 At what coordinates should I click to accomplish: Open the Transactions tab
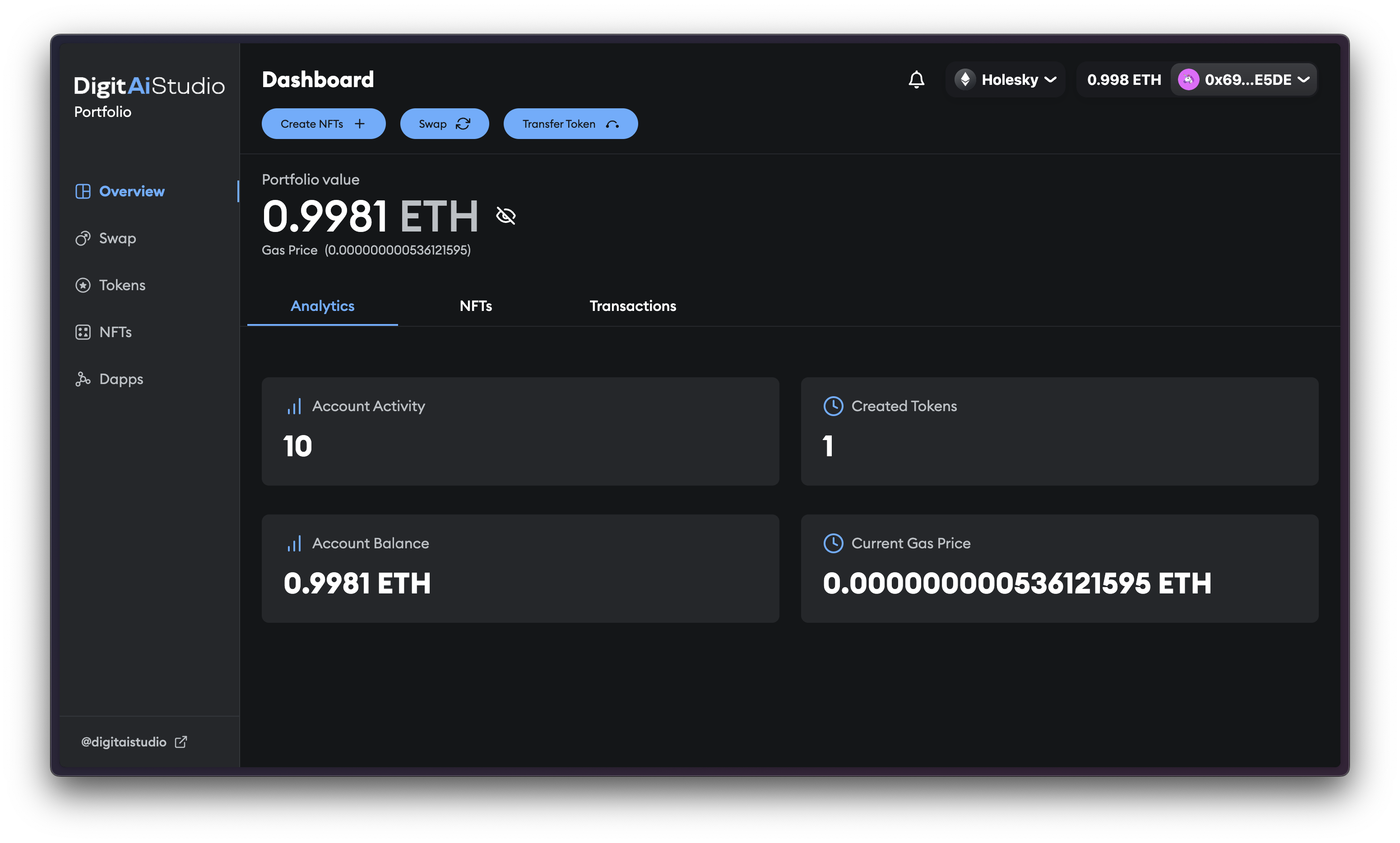633,306
